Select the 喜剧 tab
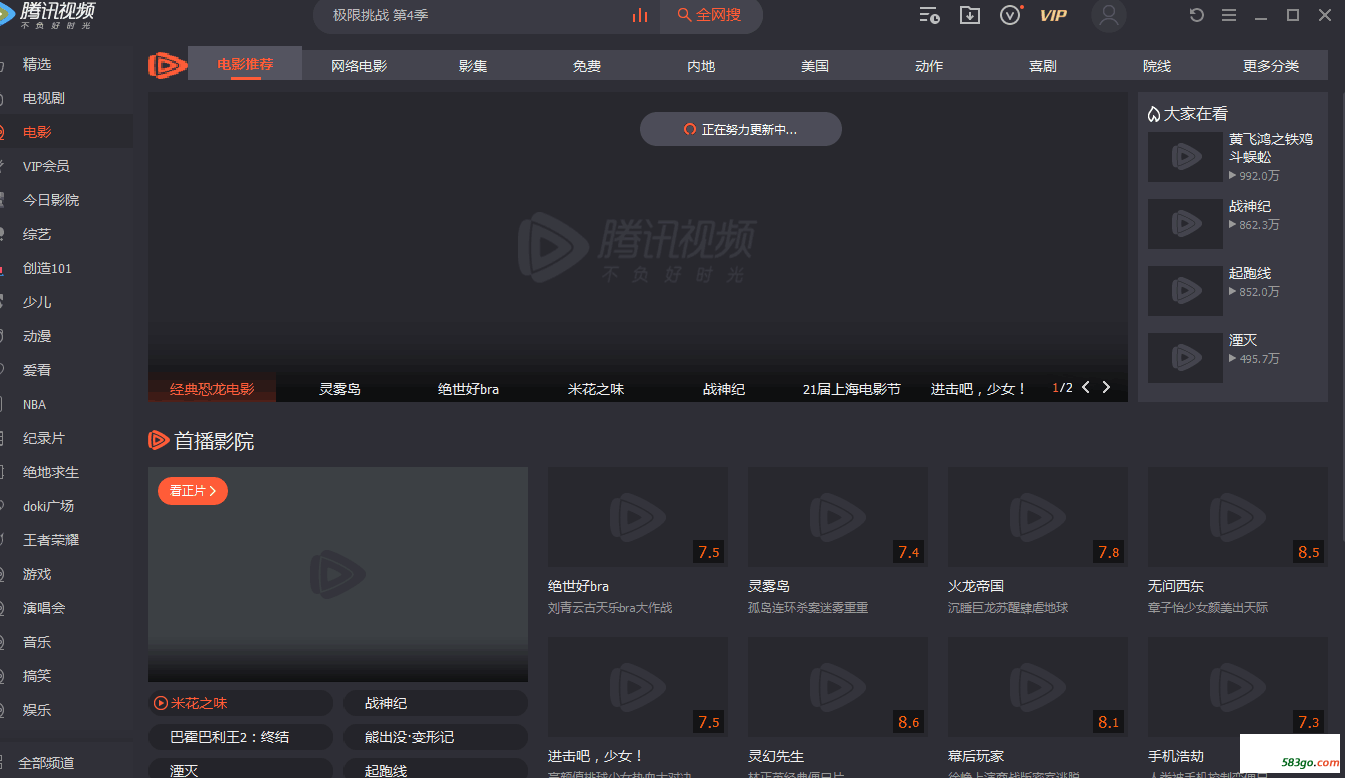The width and height of the screenshot is (1345, 778). pyautogui.click(x=1043, y=66)
